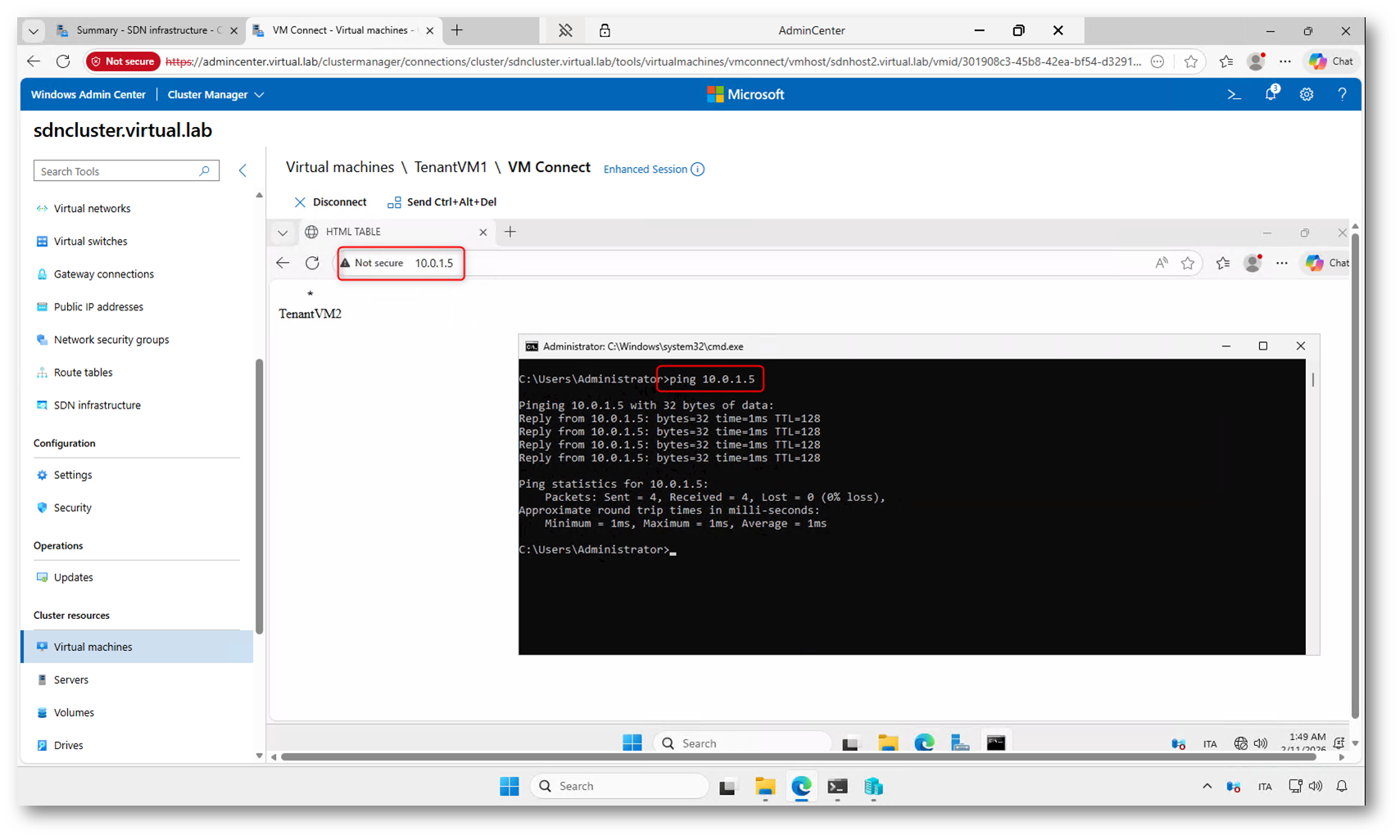Click the VM's Windows Start button

click(632, 743)
